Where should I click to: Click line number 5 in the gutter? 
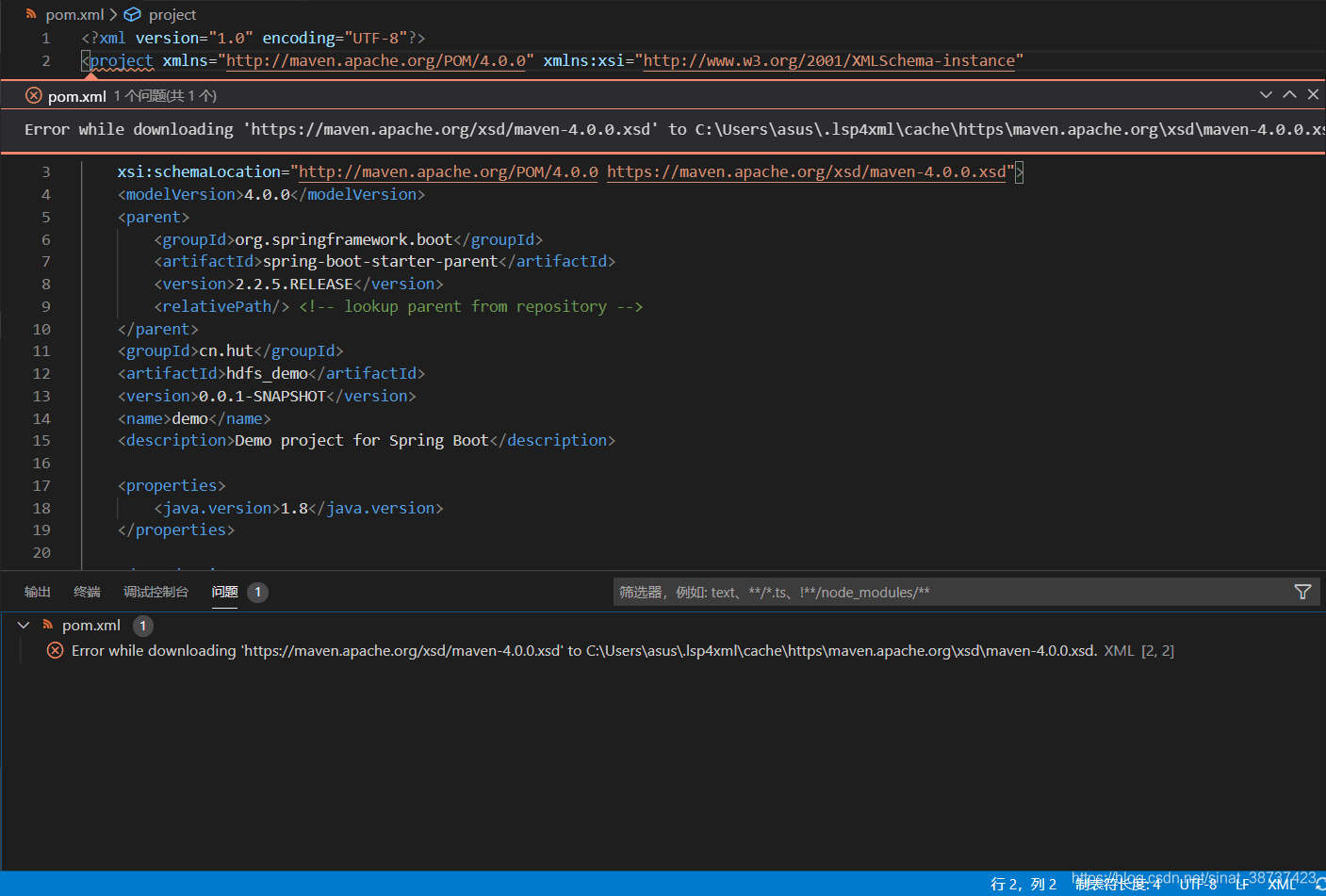tap(46, 217)
